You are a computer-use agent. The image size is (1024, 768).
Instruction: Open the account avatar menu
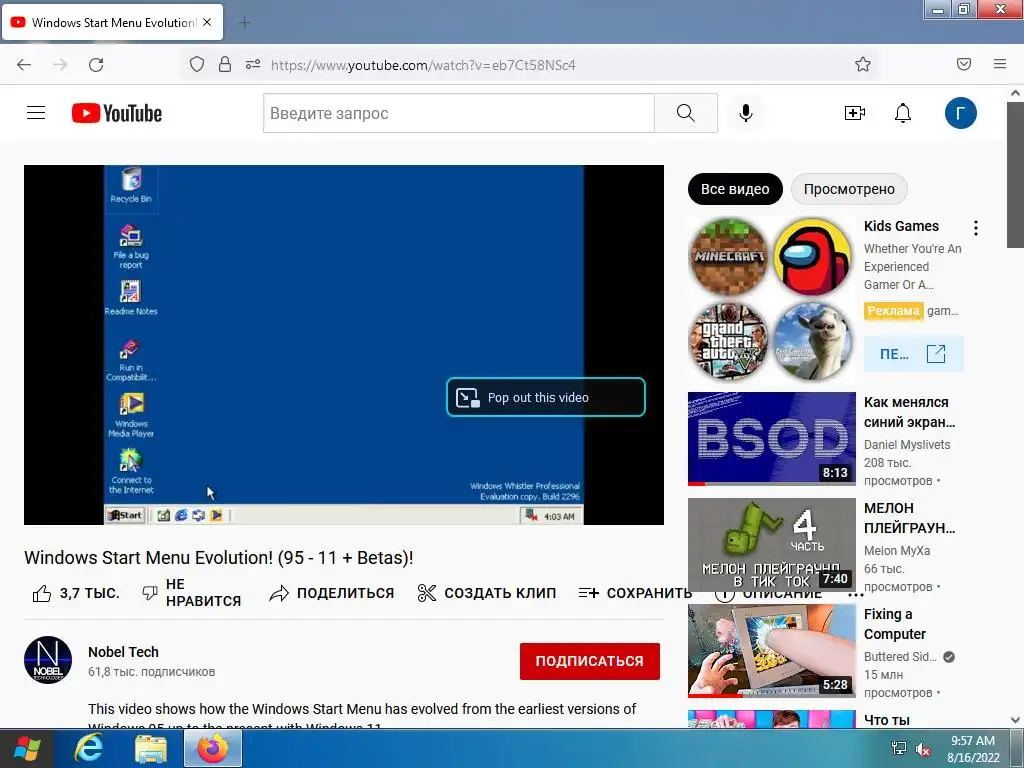pos(961,113)
